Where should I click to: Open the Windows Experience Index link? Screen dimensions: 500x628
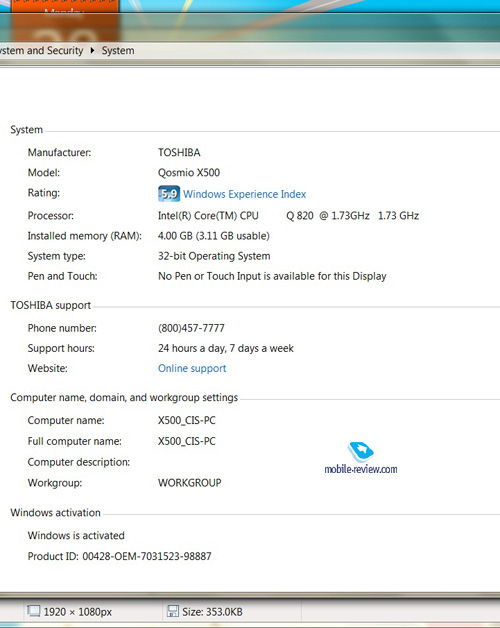point(244,194)
